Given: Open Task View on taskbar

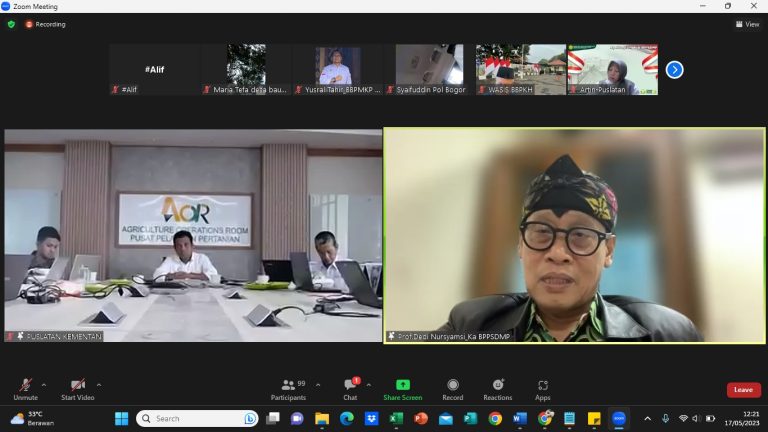Looking at the screenshot, I should tap(273, 419).
